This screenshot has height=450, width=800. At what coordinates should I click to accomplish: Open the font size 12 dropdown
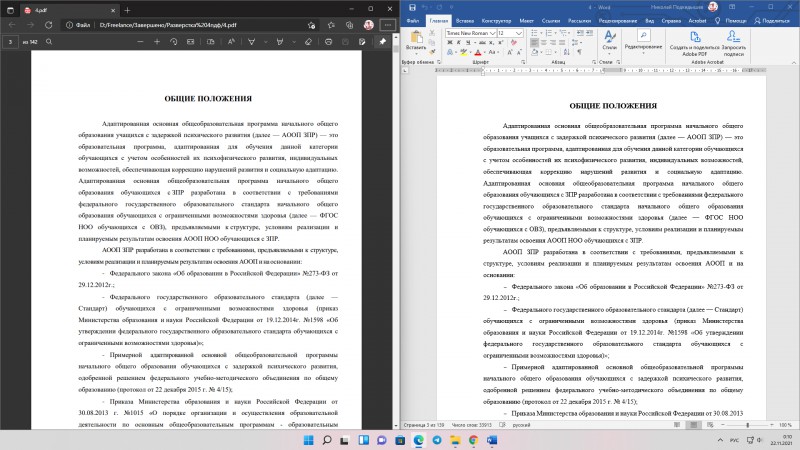(519, 33)
